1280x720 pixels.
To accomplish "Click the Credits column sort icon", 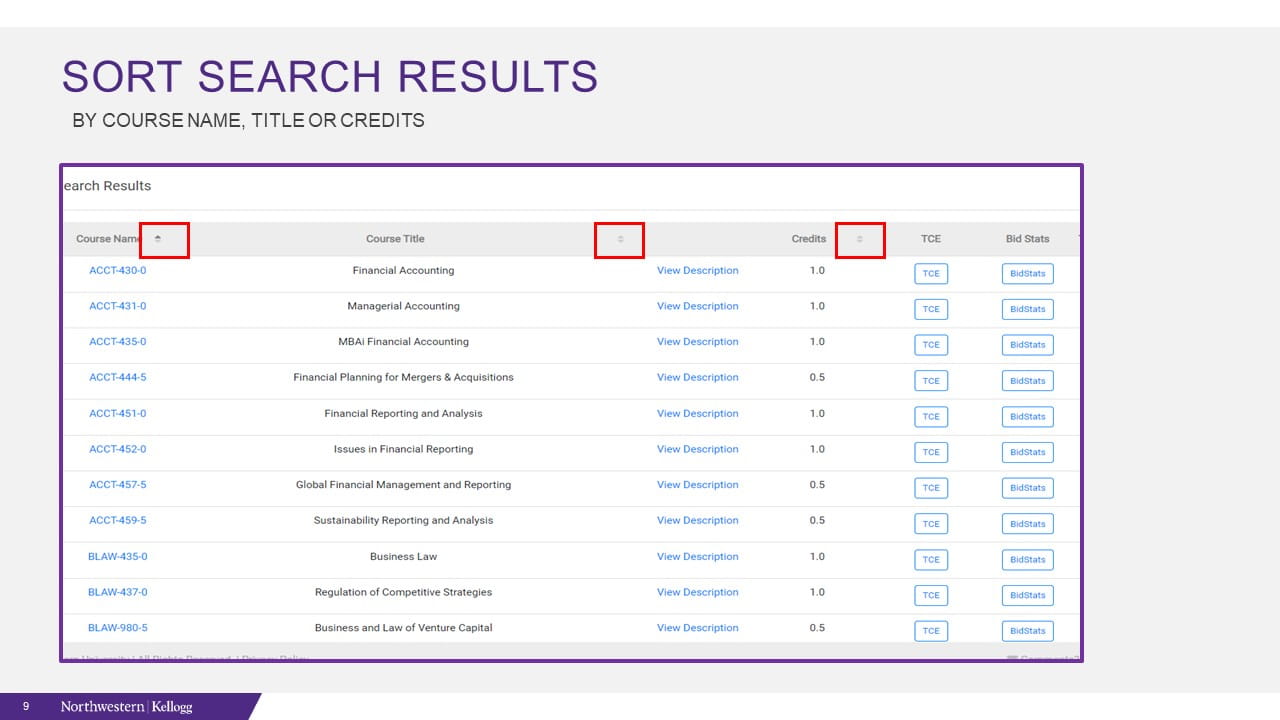I will coord(859,239).
